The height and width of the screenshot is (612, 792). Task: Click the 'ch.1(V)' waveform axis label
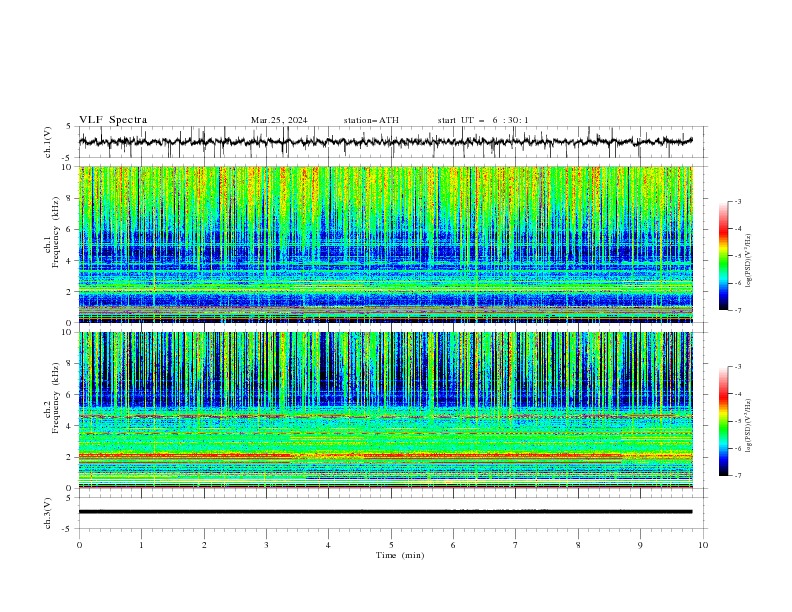(48, 142)
